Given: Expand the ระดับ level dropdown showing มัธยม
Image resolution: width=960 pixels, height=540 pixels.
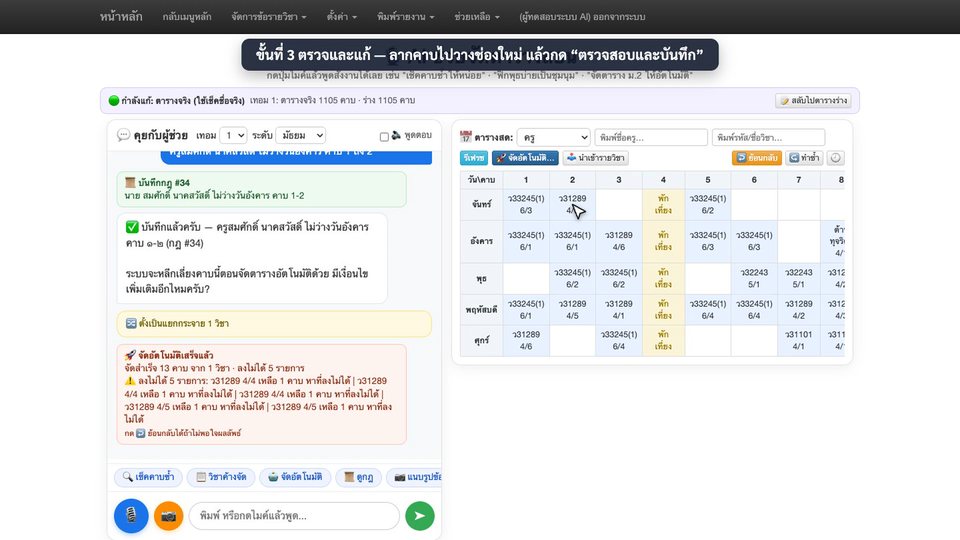Looking at the screenshot, I should point(301,135).
